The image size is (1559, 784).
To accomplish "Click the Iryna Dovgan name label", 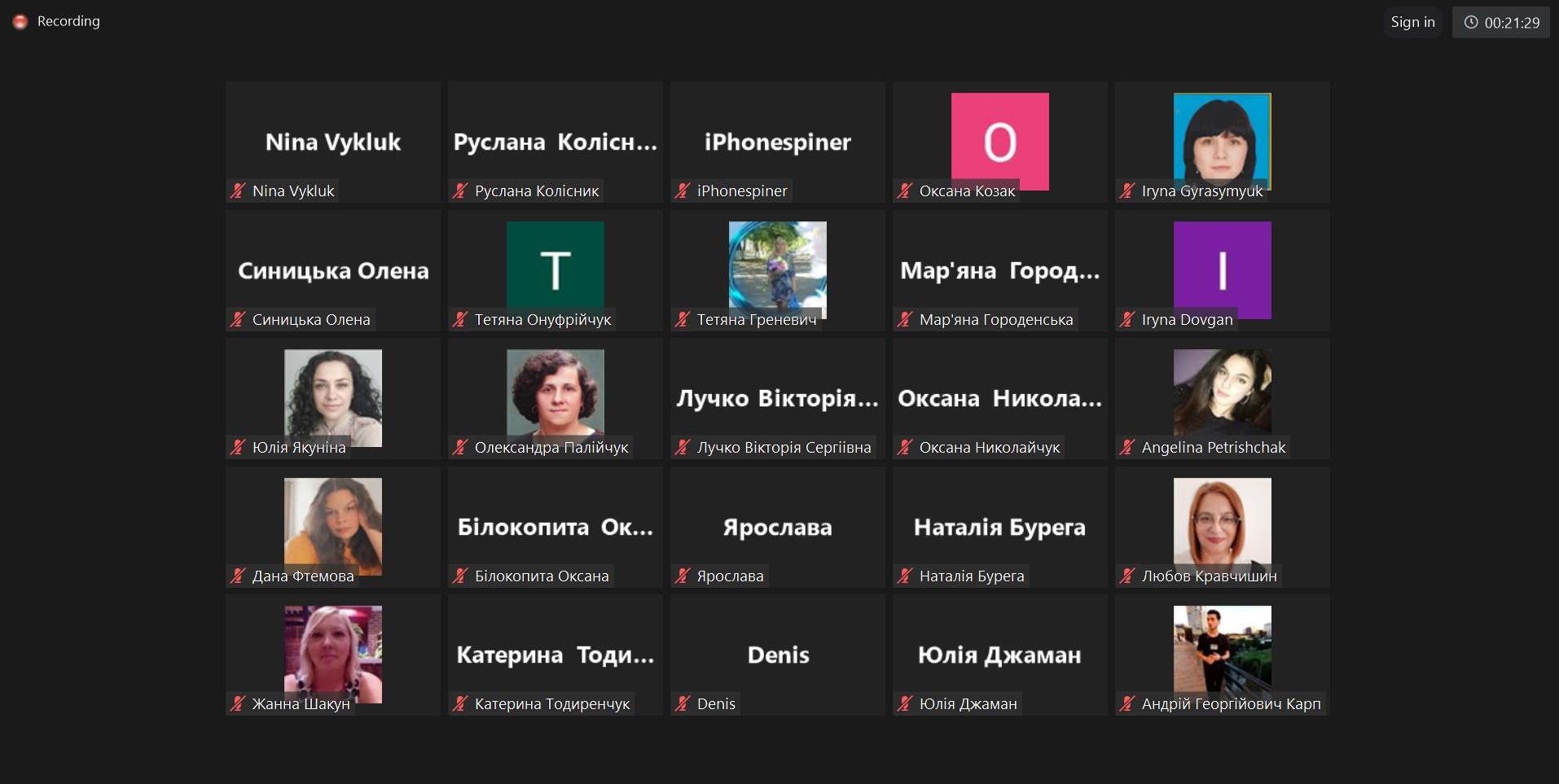I will coord(1187,319).
